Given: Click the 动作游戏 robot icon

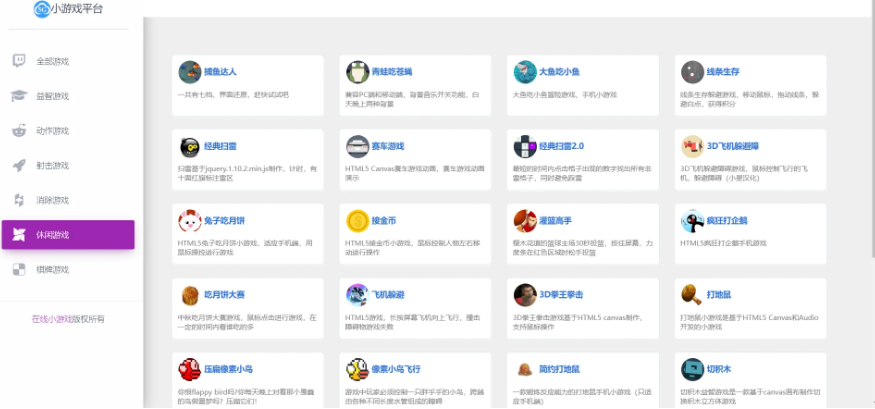Looking at the screenshot, I should click(19, 131).
